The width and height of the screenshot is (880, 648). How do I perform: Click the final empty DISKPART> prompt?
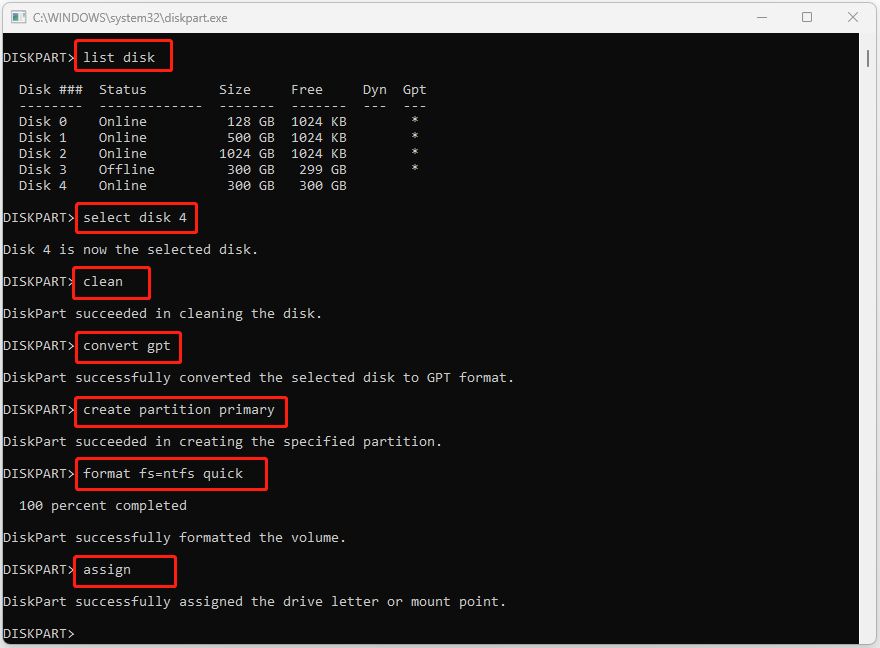[x=39, y=633]
